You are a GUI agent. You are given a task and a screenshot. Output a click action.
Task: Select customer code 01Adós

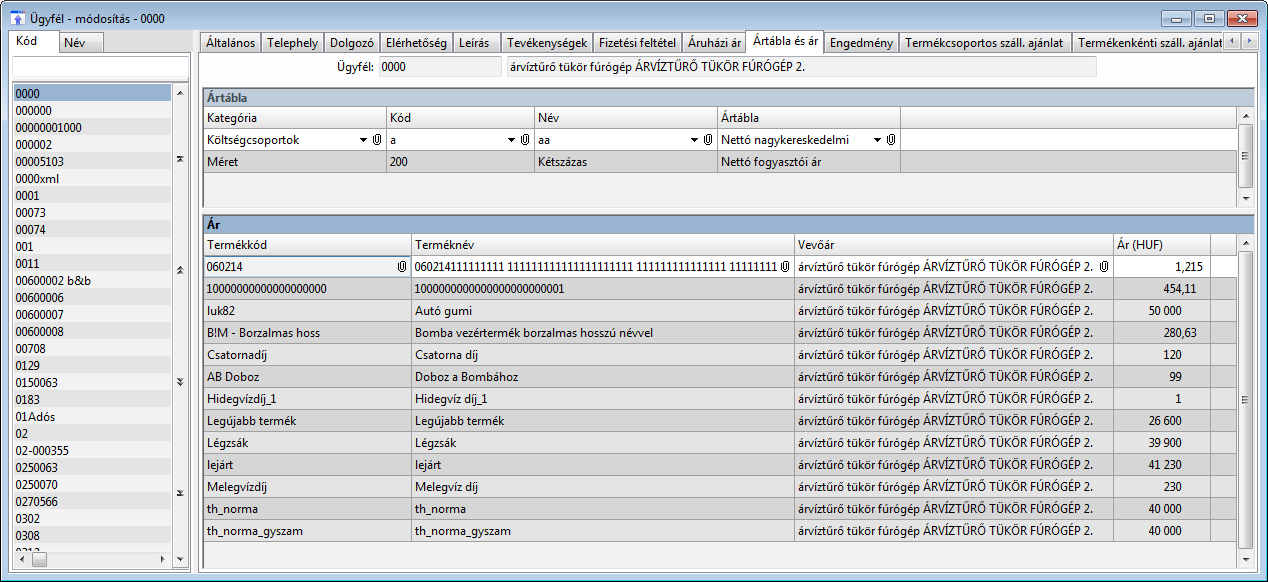coord(92,416)
